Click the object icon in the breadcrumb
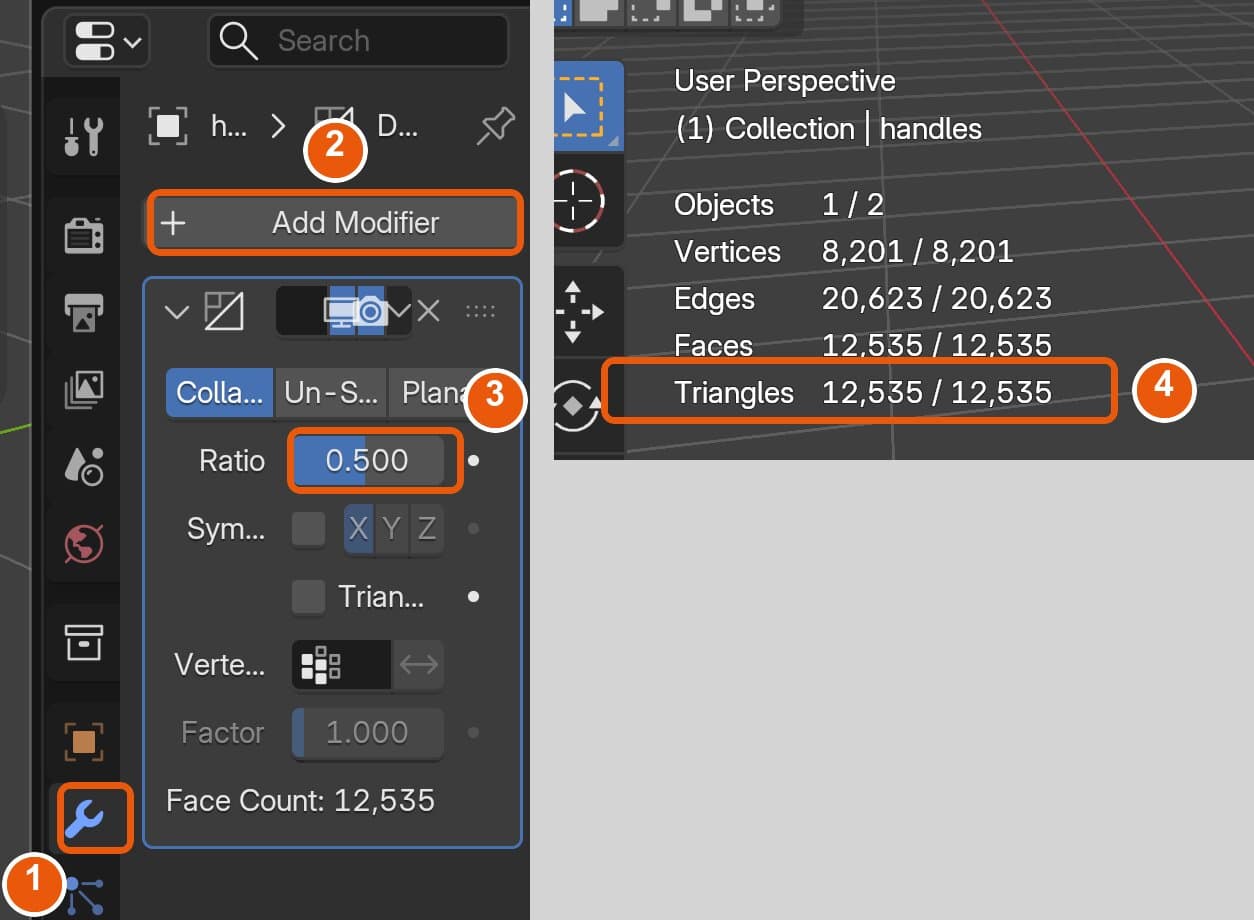The height and width of the screenshot is (920, 1254). pos(168,126)
